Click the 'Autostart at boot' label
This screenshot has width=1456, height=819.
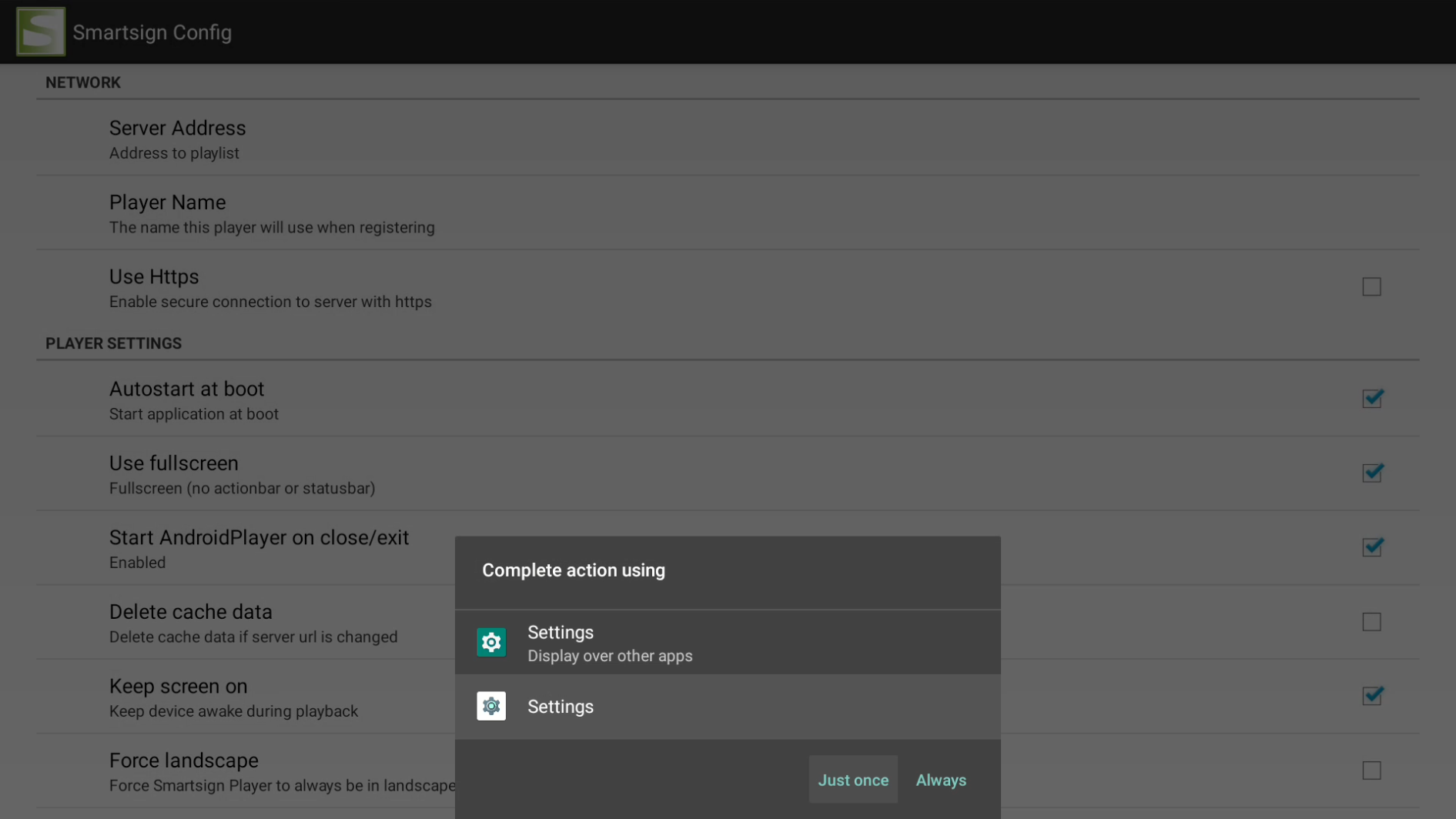[186, 389]
